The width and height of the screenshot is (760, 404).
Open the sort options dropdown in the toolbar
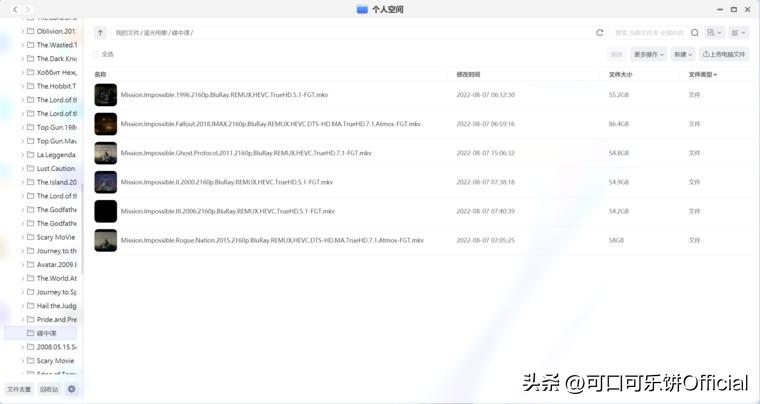pos(714,32)
